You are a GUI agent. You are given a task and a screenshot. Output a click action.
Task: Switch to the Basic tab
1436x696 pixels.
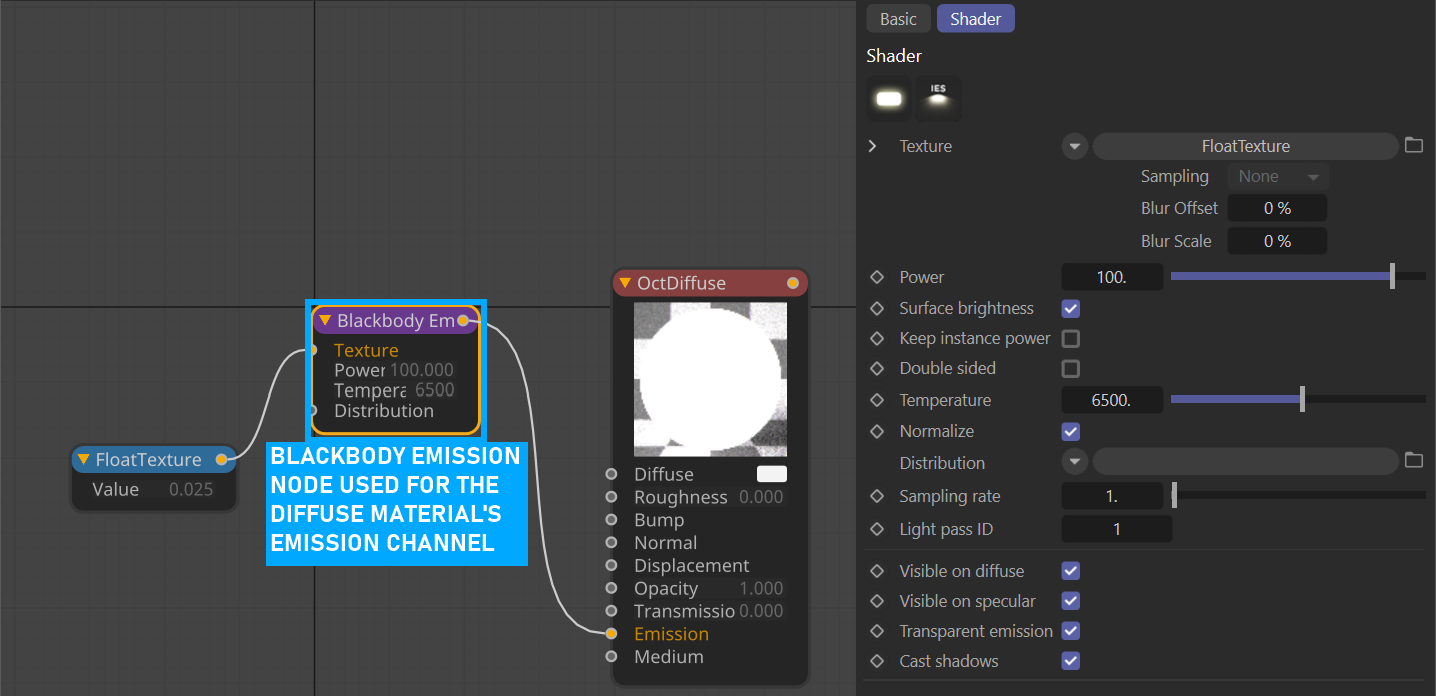coord(897,19)
